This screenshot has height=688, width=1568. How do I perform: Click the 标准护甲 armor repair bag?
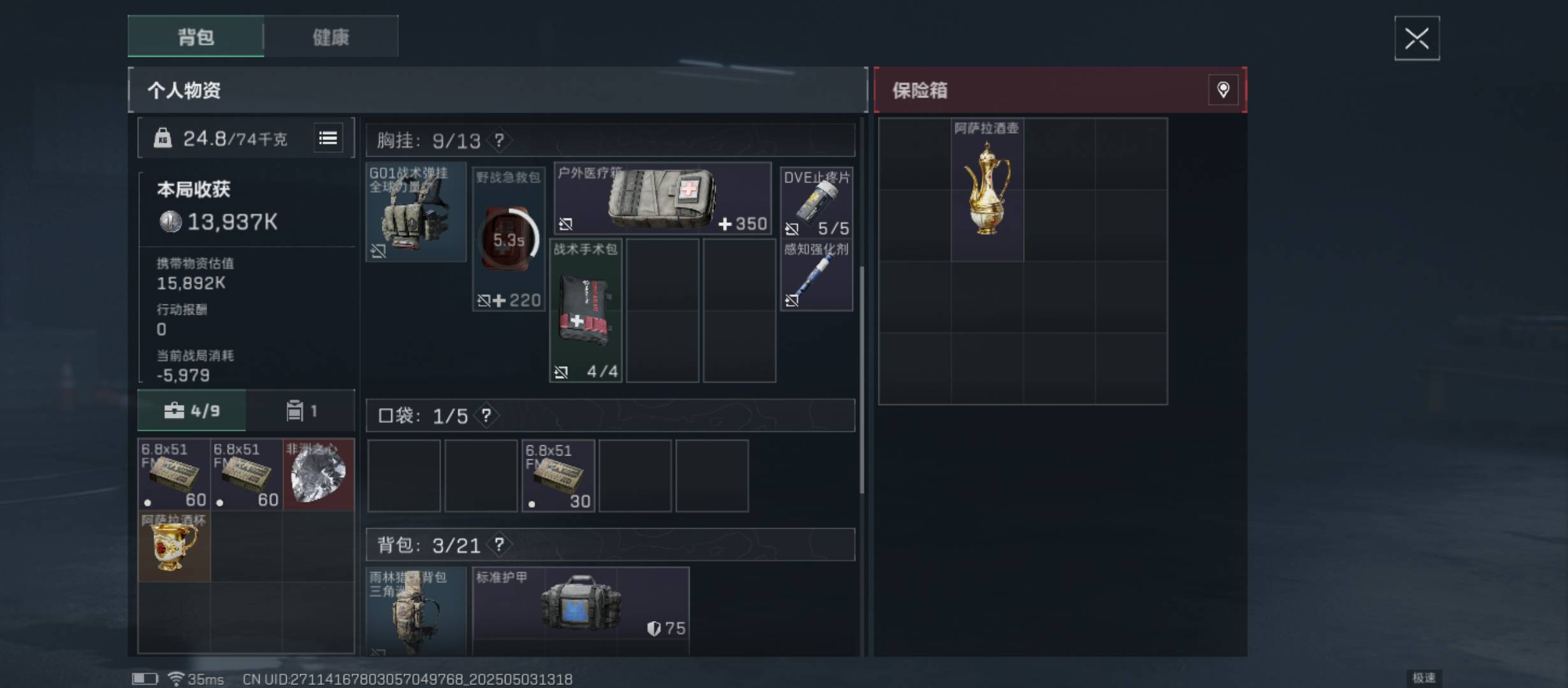click(x=581, y=610)
